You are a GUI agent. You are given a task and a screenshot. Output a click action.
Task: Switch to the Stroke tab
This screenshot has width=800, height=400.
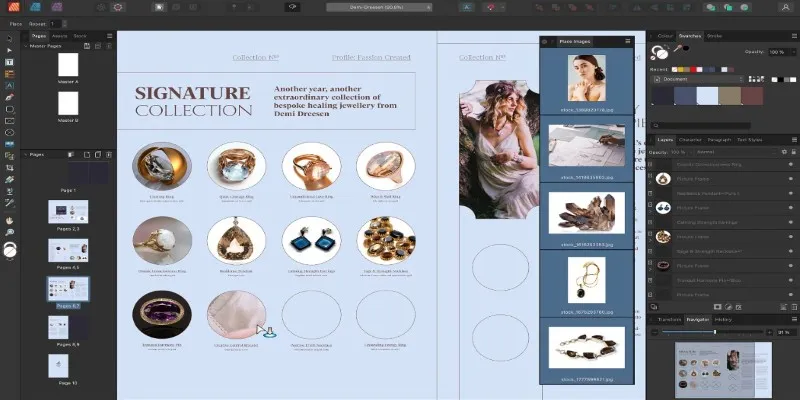[x=714, y=36]
